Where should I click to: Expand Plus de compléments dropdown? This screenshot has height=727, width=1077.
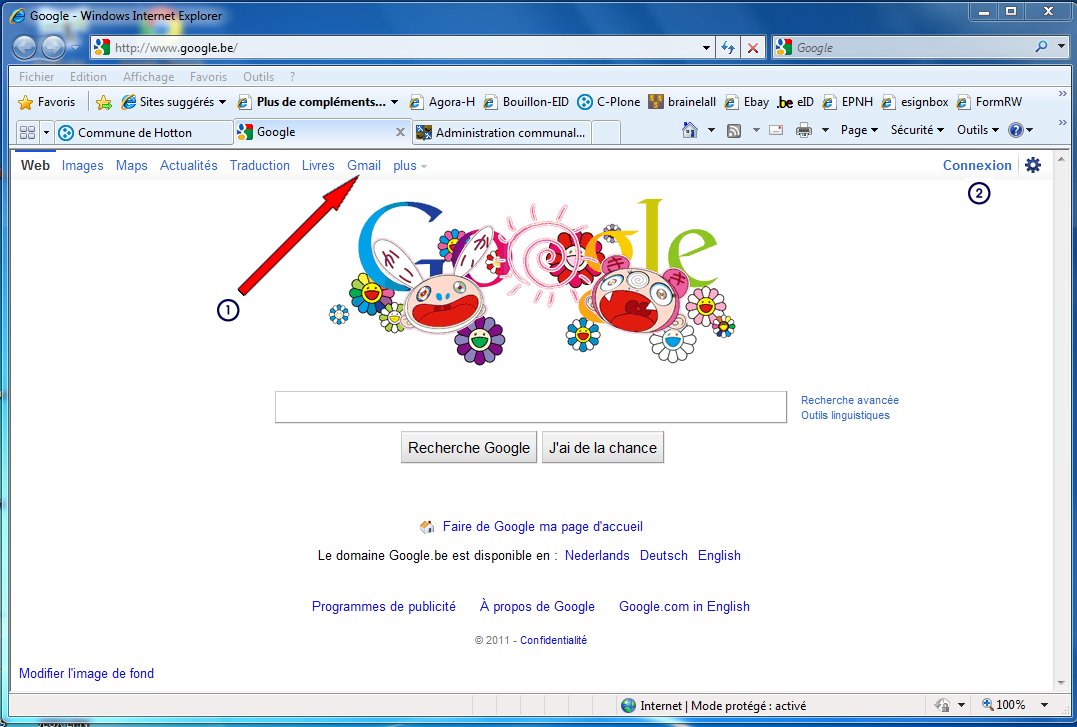point(394,102)
